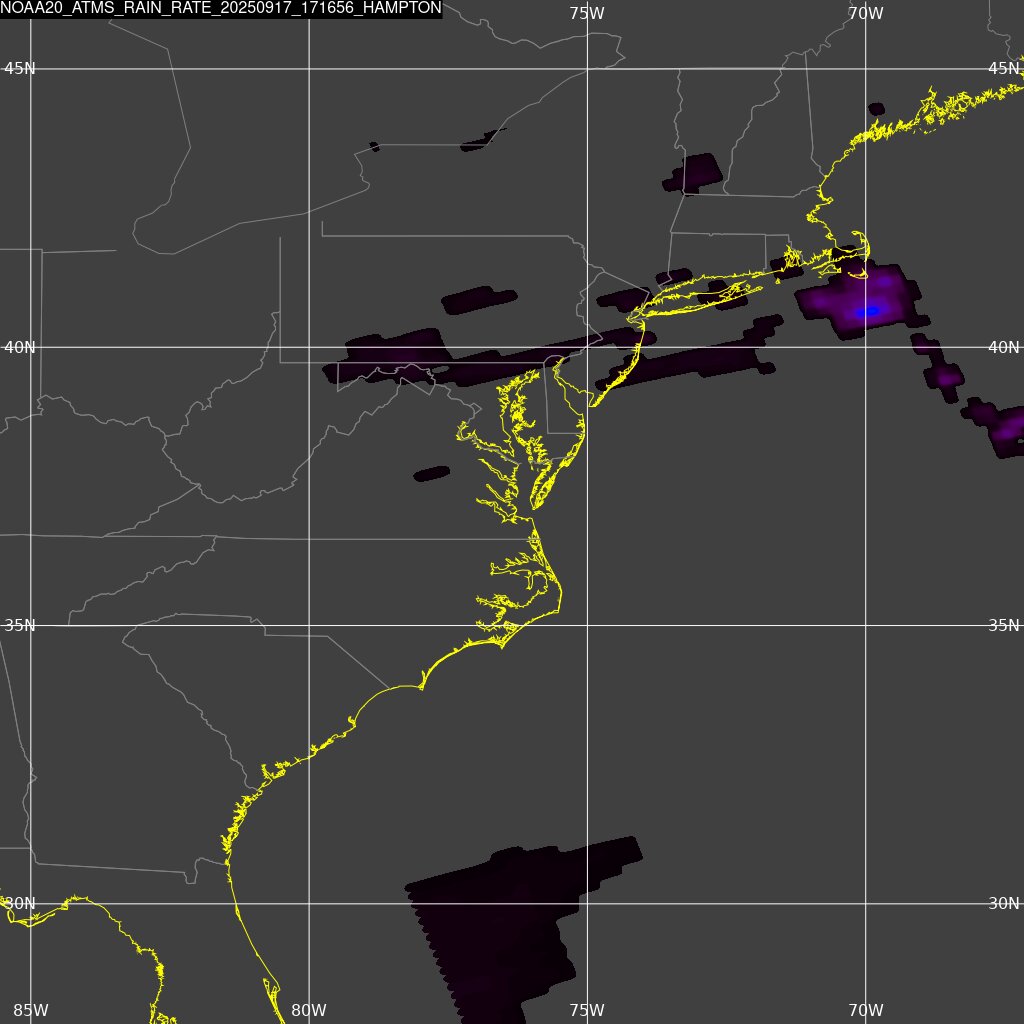
Task: Click the 30N label on left edge
Action: click(20, 904)
